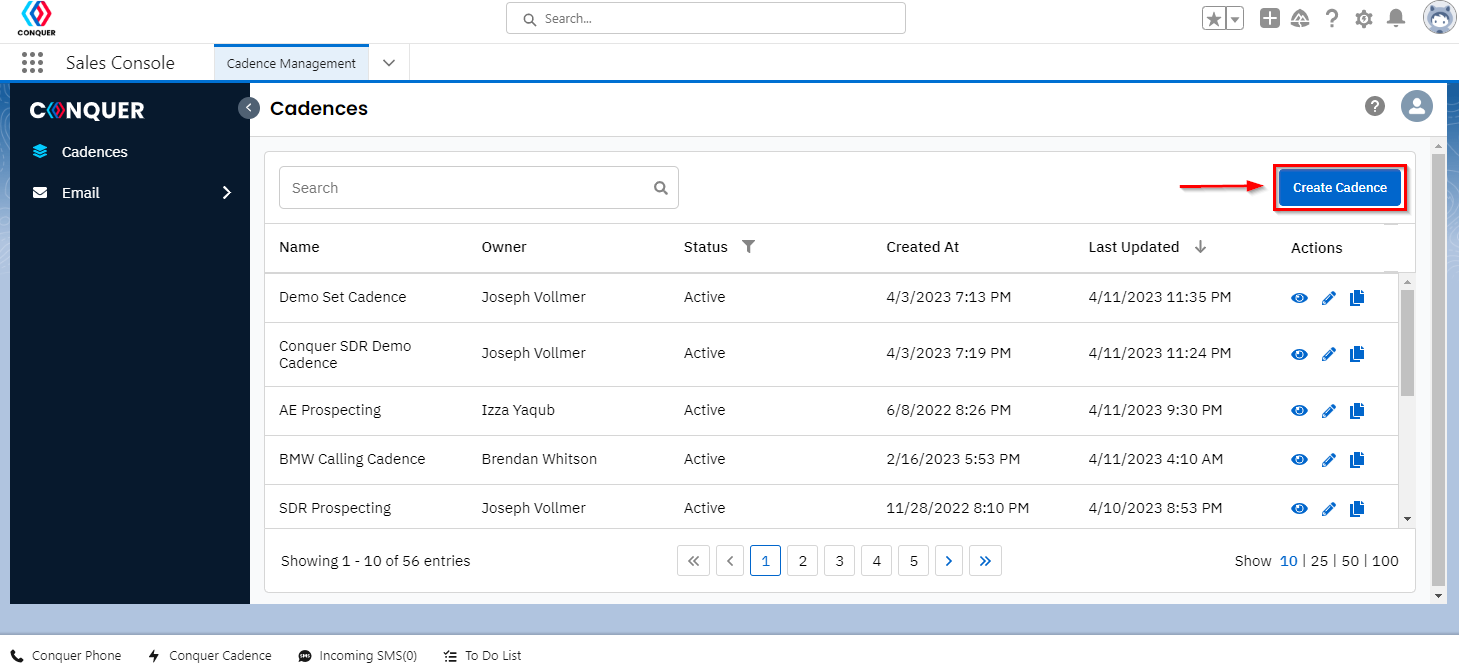1459x663 pixels.
Task: Click the Conquer help question mark icon
Action: pos(1375,106)
